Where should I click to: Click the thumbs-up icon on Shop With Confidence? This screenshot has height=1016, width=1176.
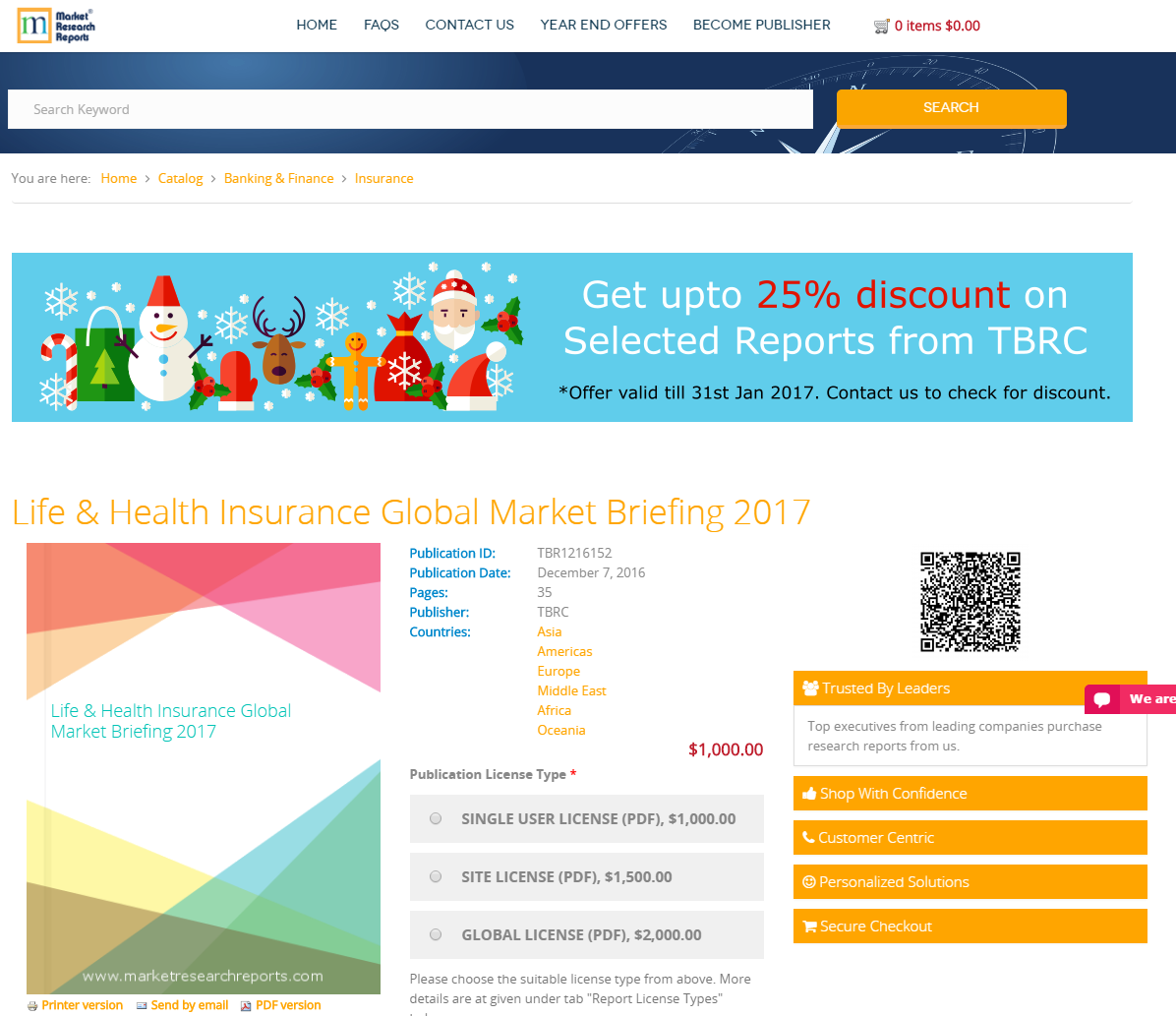[x=809, y=793]
